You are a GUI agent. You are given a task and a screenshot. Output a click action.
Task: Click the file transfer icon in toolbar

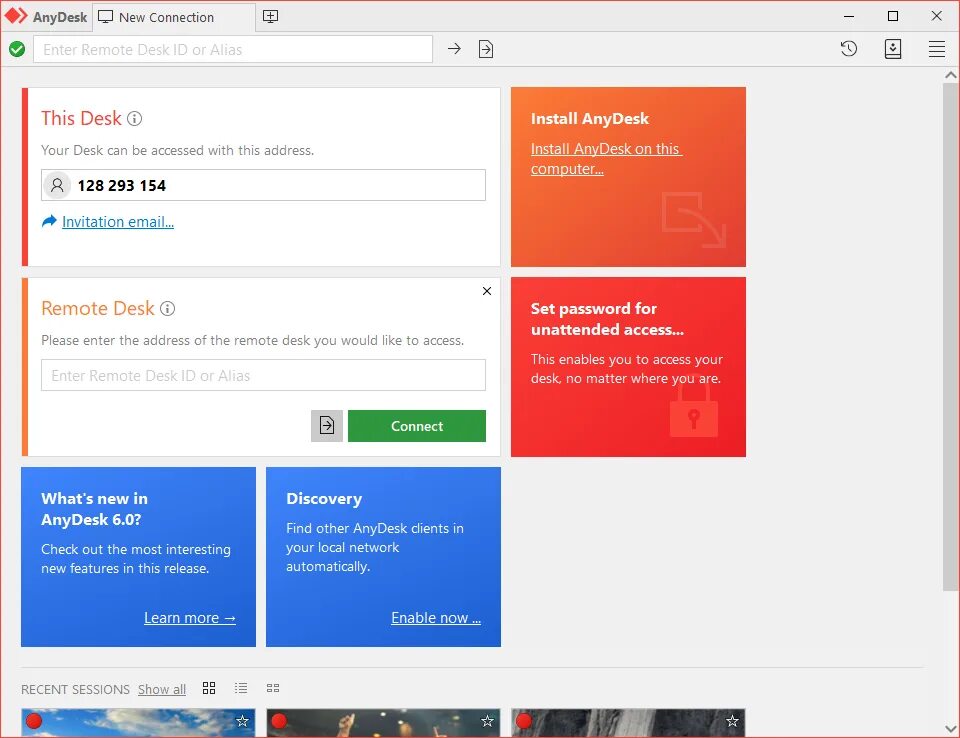coord(486,49)
